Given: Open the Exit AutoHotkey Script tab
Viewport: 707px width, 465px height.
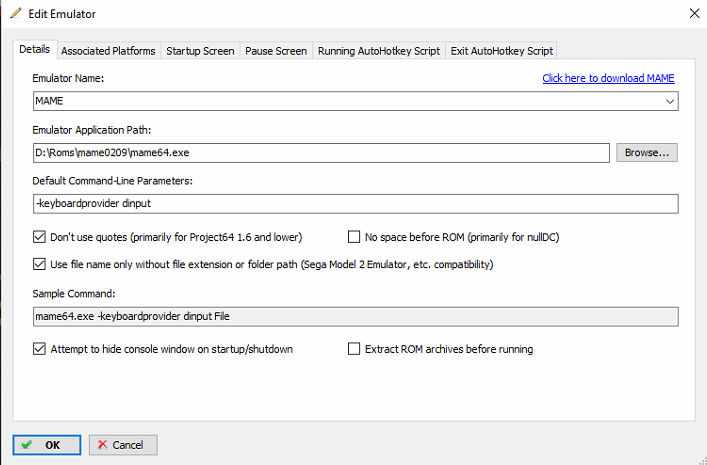Looking at the screenshot, I should click(x=501, y=51).
